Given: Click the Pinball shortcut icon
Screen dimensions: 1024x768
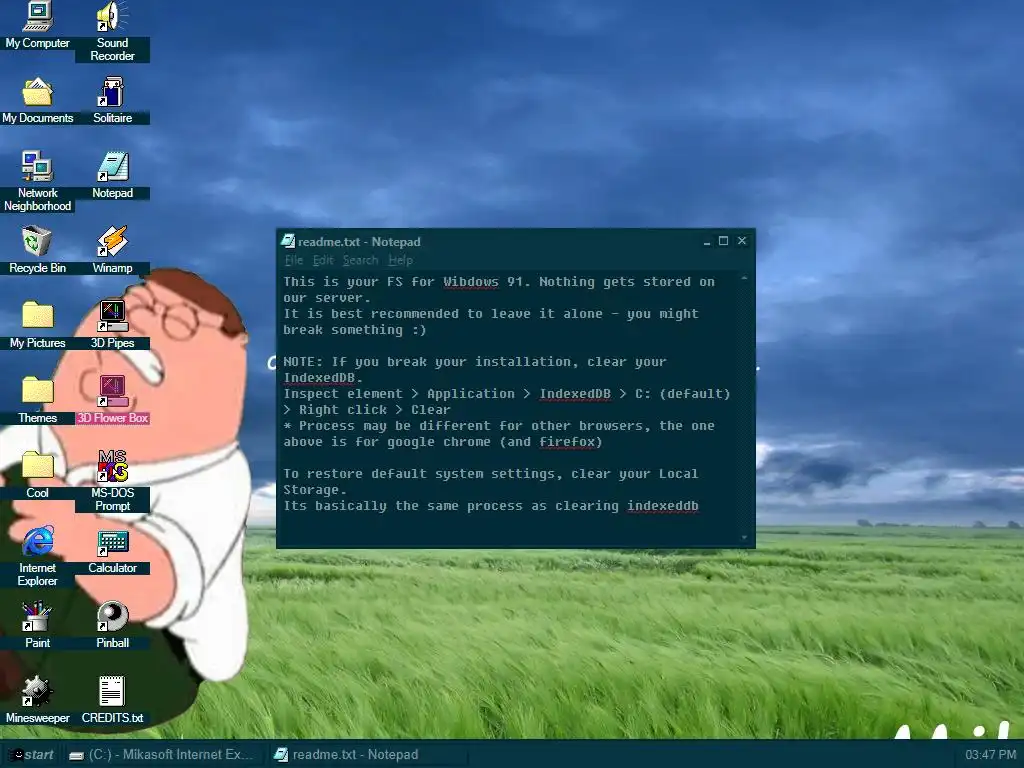Looking at the screenshot, I should pyautogui.click(x=112, y=625).
